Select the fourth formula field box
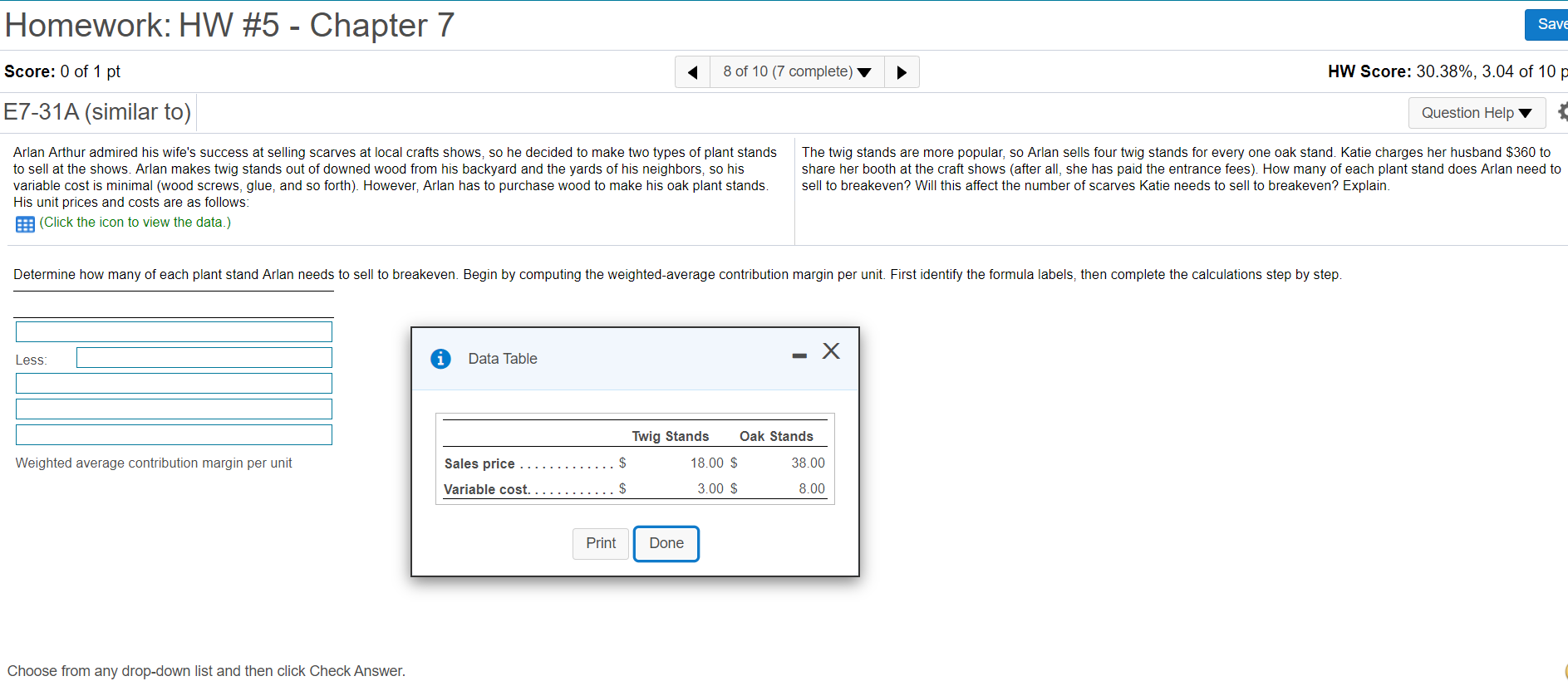 point(174,409)
